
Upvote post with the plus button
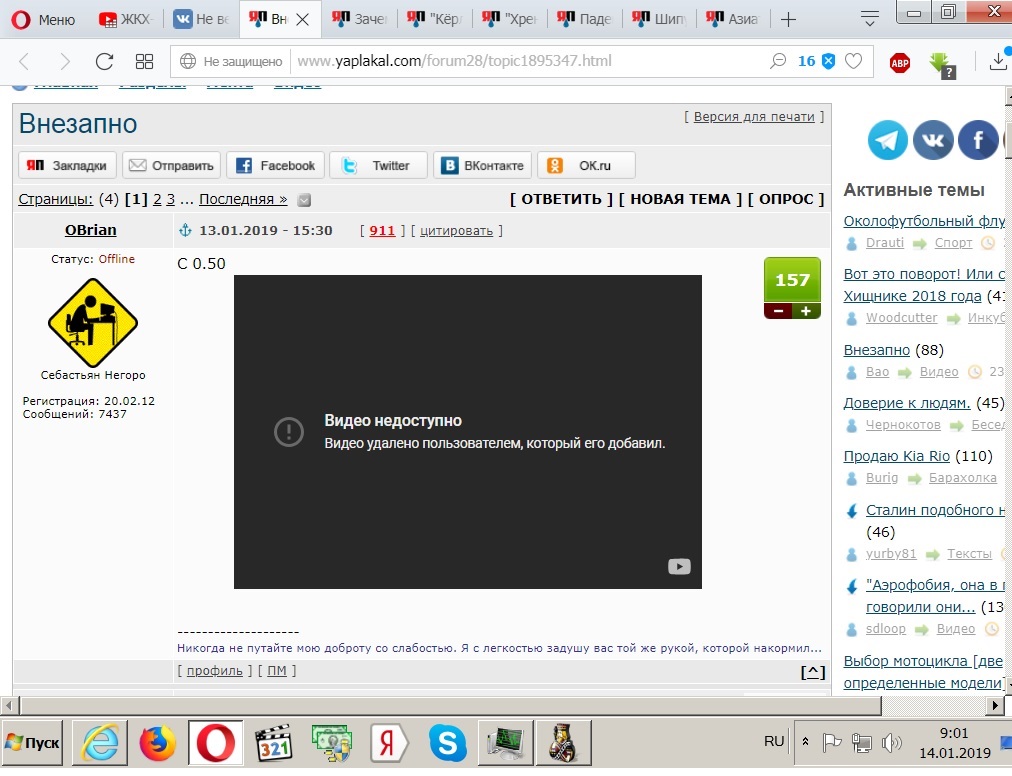pyautogui.click(x=806, y=311)
